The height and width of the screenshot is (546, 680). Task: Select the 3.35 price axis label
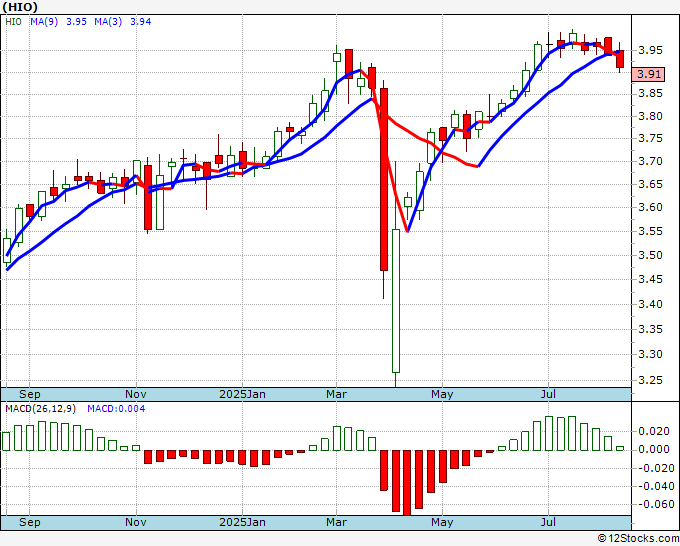pos(651,329)
